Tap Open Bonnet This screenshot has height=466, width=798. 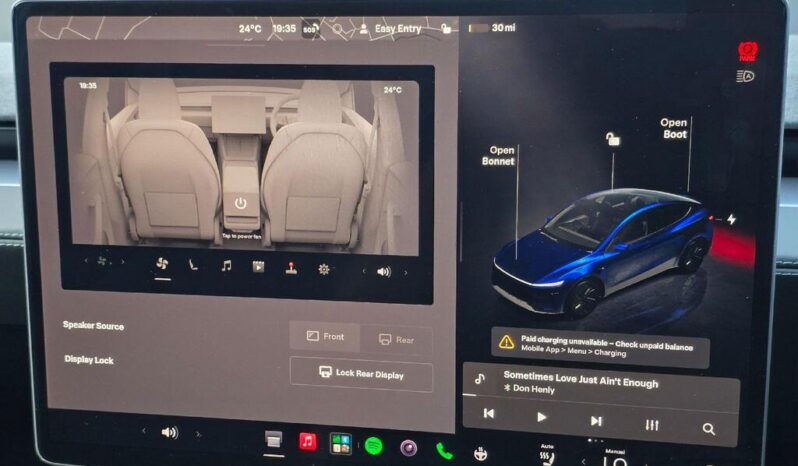click(x=498, y=156)
